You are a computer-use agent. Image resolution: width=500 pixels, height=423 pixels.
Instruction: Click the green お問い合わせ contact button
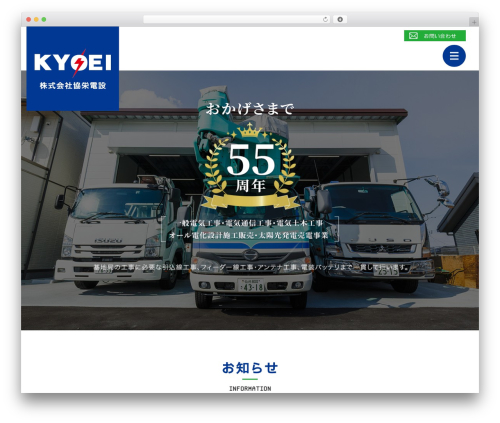point(435,36)
